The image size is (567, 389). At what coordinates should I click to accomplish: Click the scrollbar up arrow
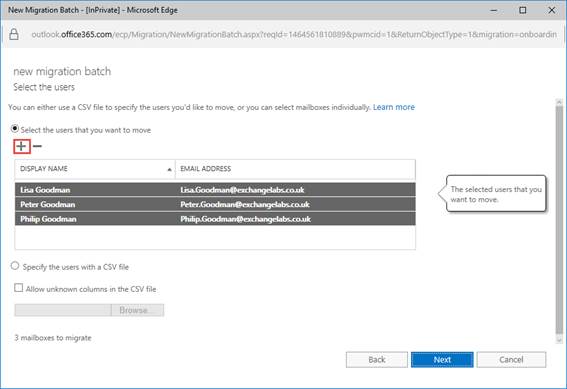(559, 102)
